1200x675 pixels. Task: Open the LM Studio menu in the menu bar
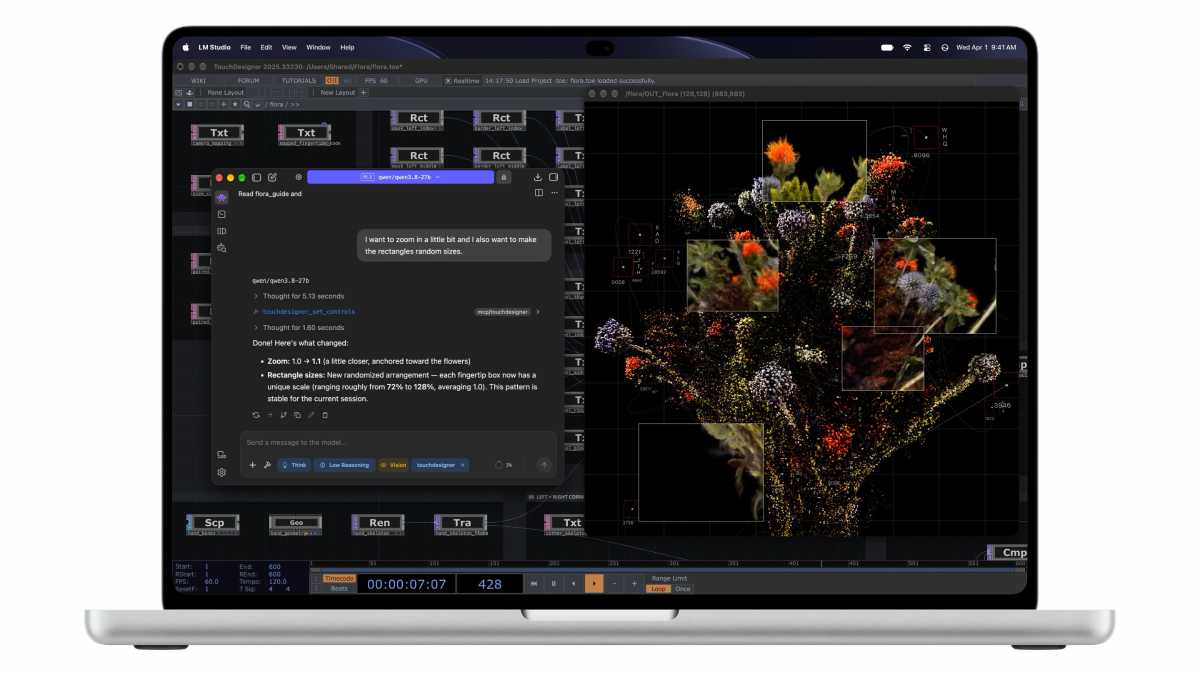pyautogui.click(x=215, y=47)
